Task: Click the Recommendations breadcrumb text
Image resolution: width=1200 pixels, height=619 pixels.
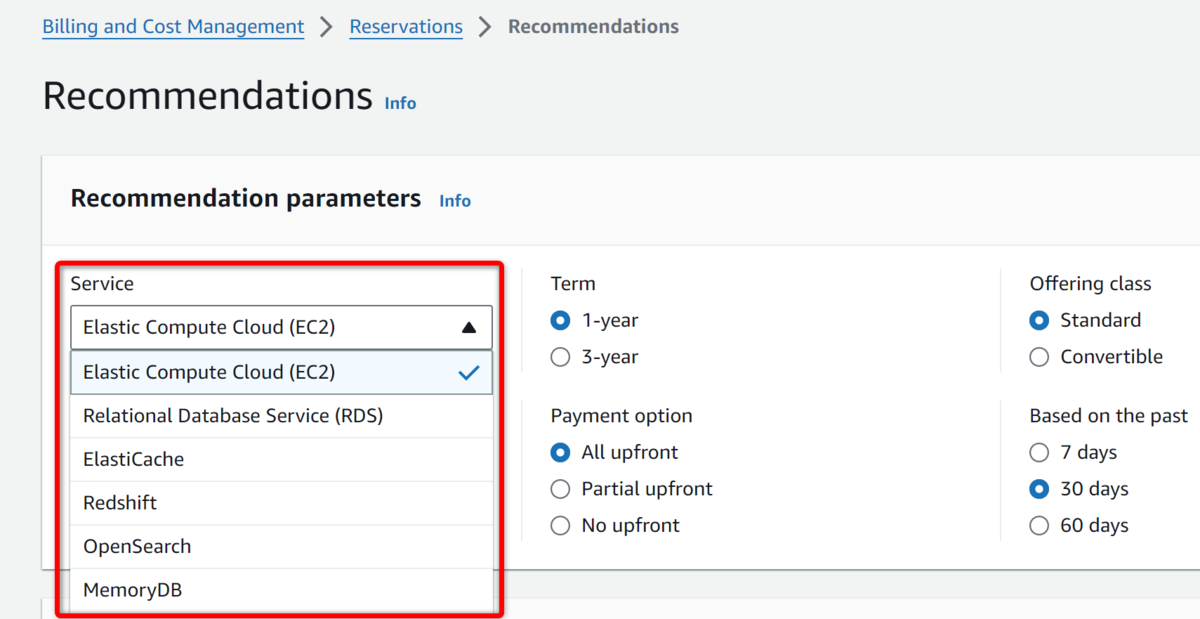Action: tap(593, 27)
